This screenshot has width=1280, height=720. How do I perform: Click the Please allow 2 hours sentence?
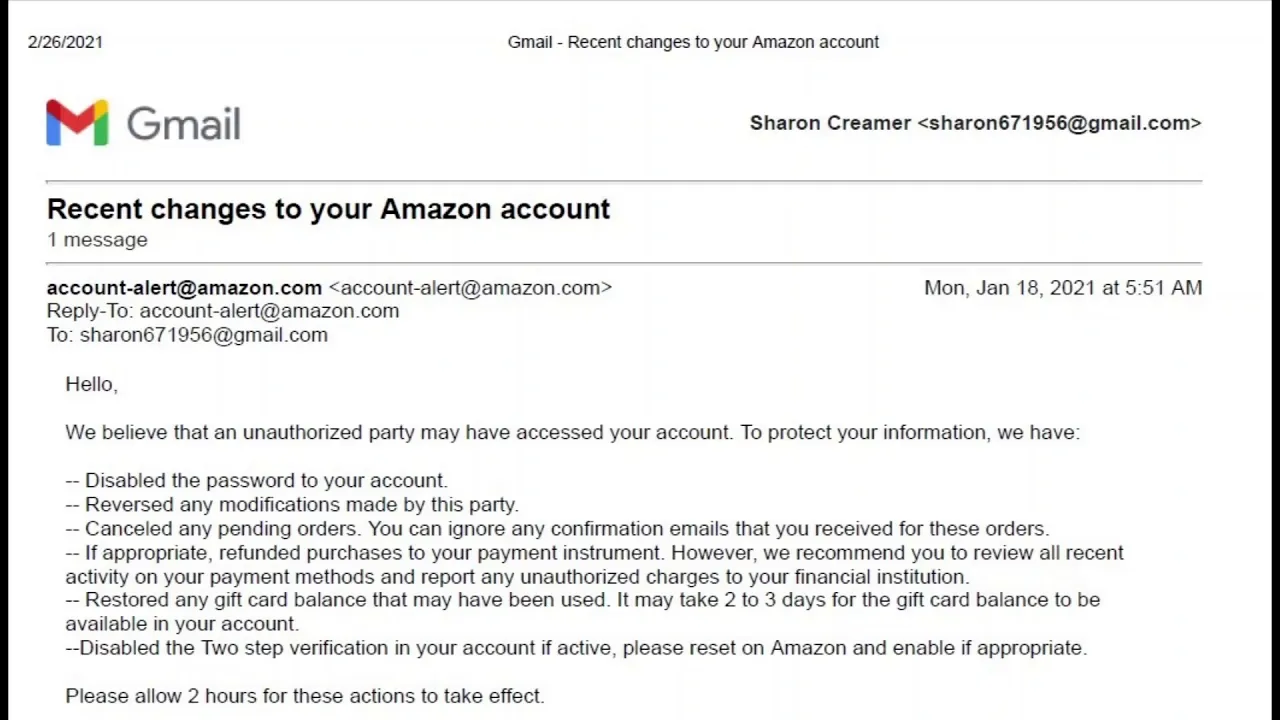[305, 696]
